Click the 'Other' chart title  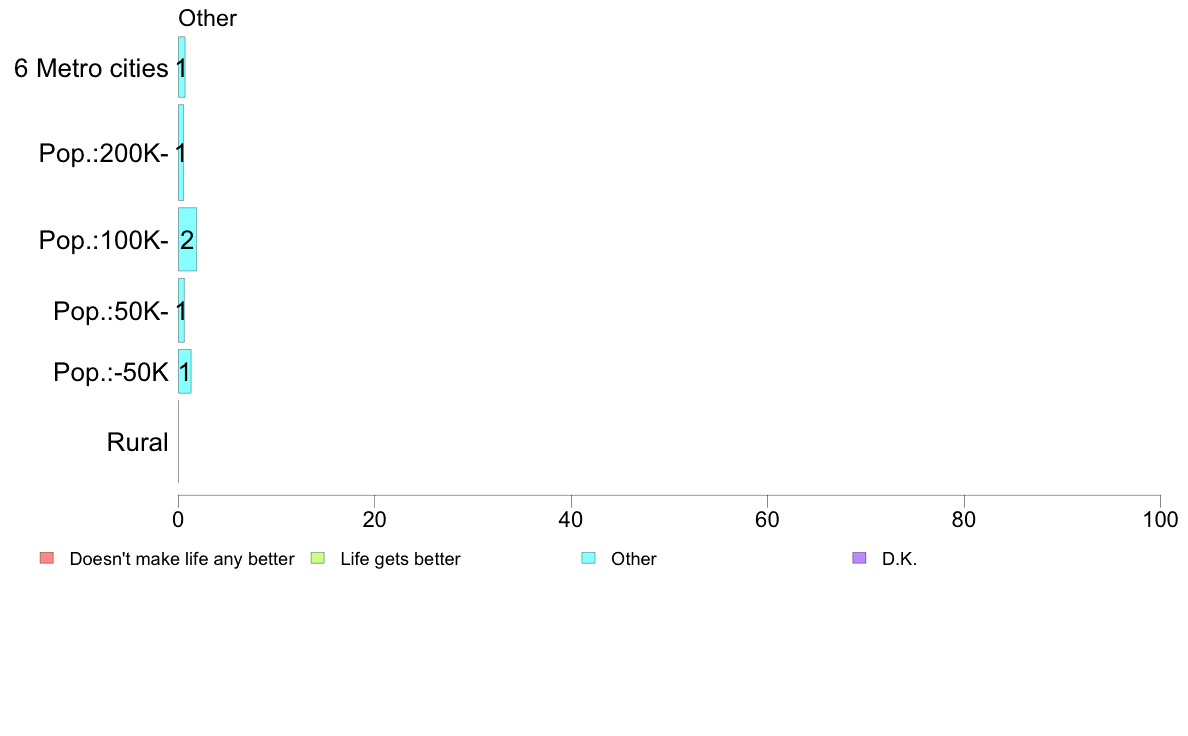click(x=207, y=18)
